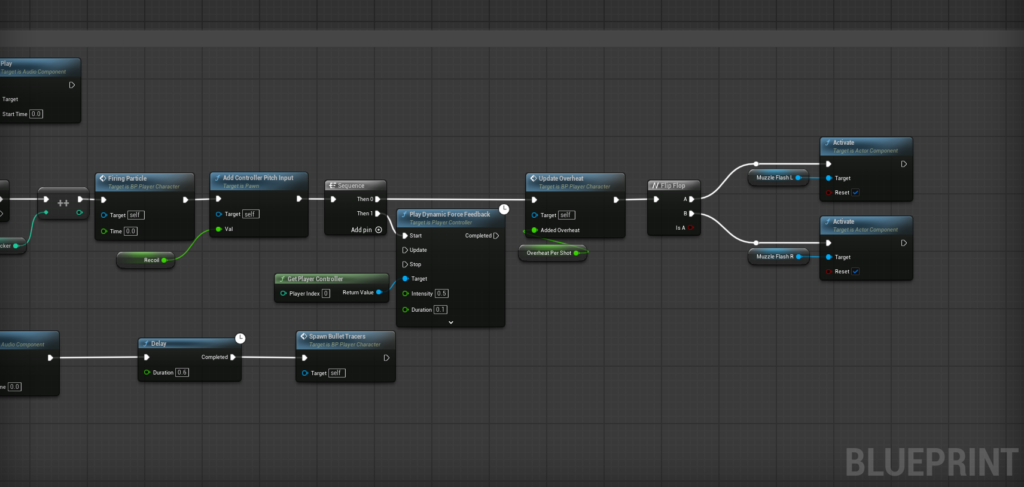Toggle Reset checkbox on Activate node for Muzzle Flash L
Screen dimensions: 1024x487
click(855, 192)
